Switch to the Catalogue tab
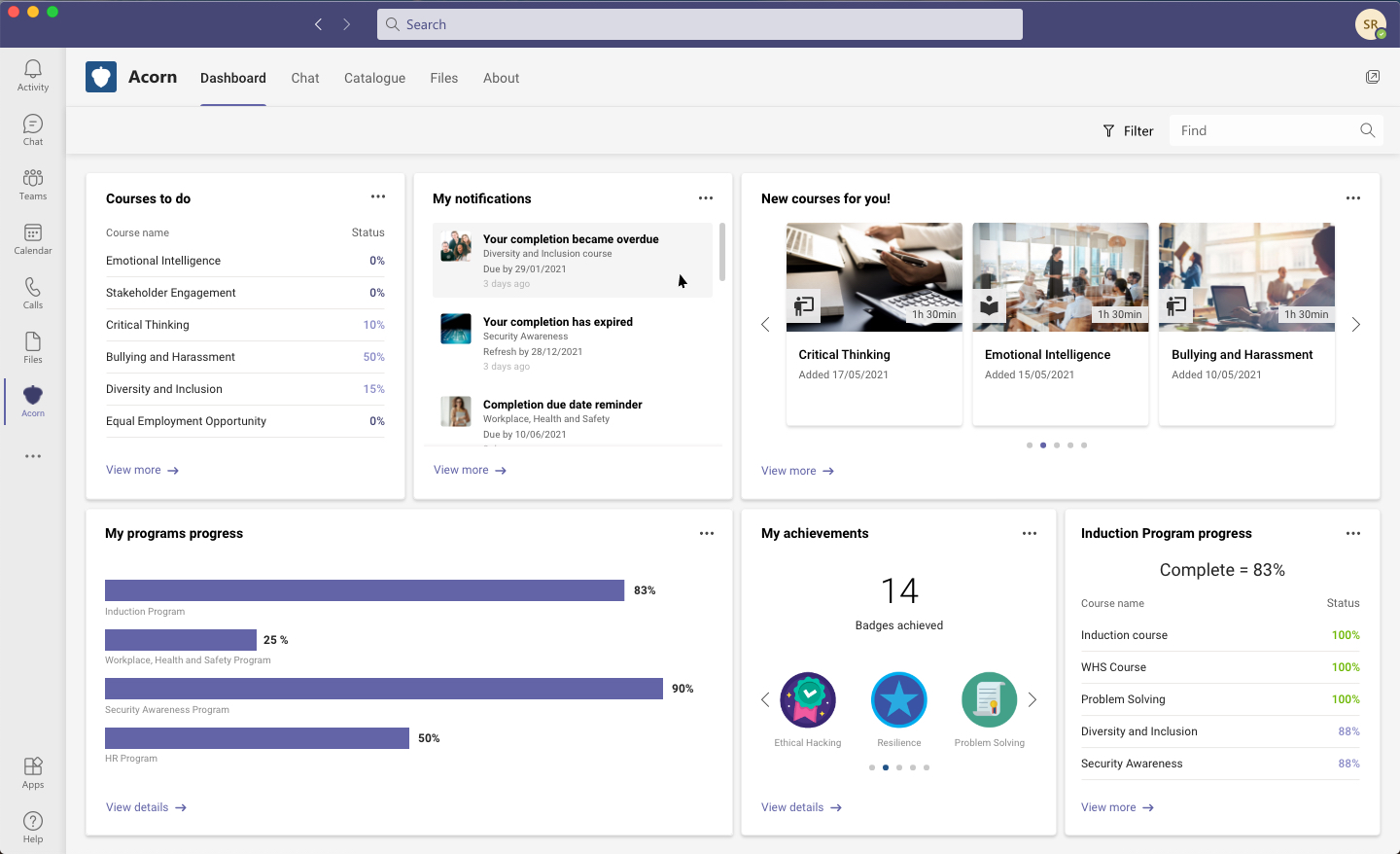This screenshot has height=854, width=1400. pos(374,78)
